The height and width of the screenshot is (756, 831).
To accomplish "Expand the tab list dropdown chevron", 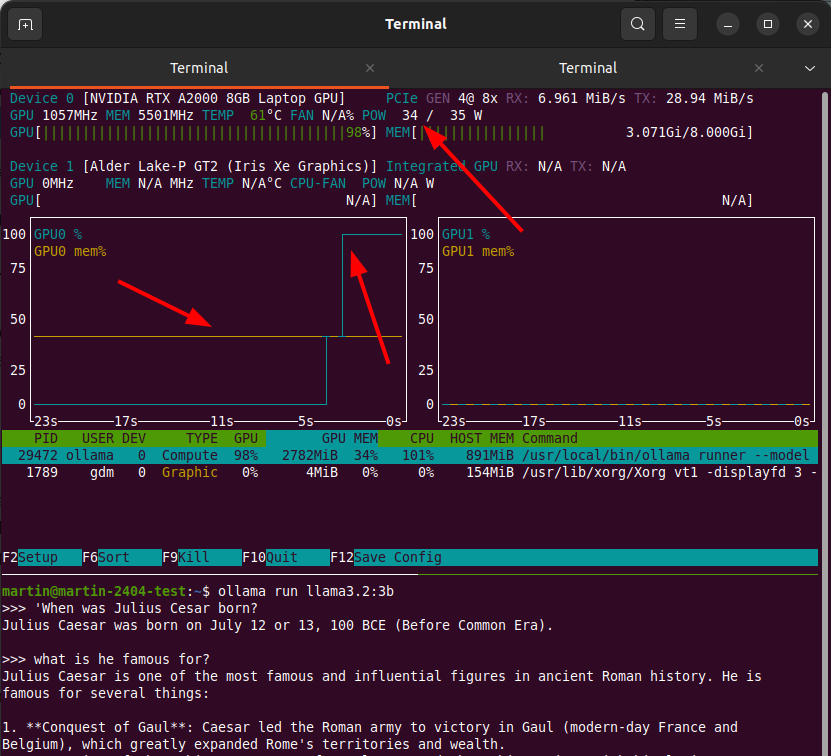I will pos(810,68).
